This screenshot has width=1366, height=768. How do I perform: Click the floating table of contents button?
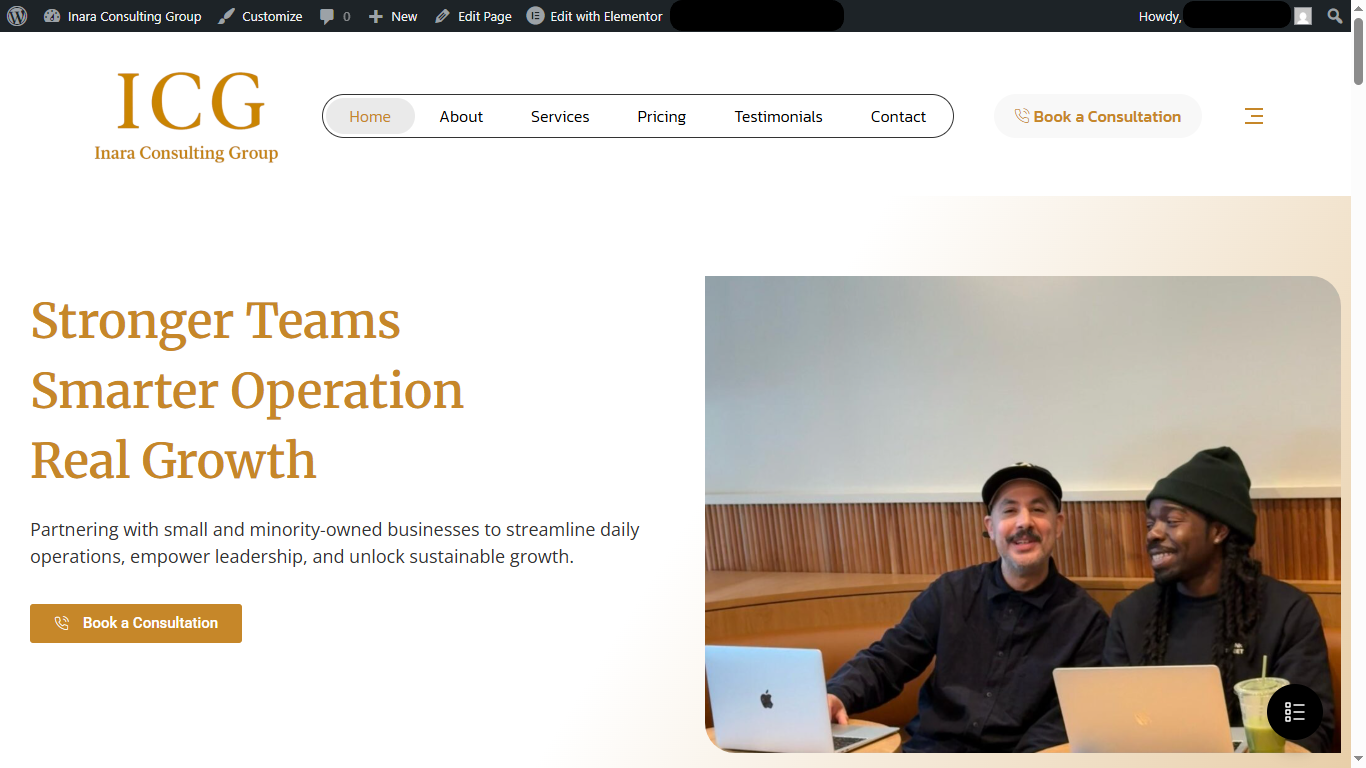[x=1295, y=712]
